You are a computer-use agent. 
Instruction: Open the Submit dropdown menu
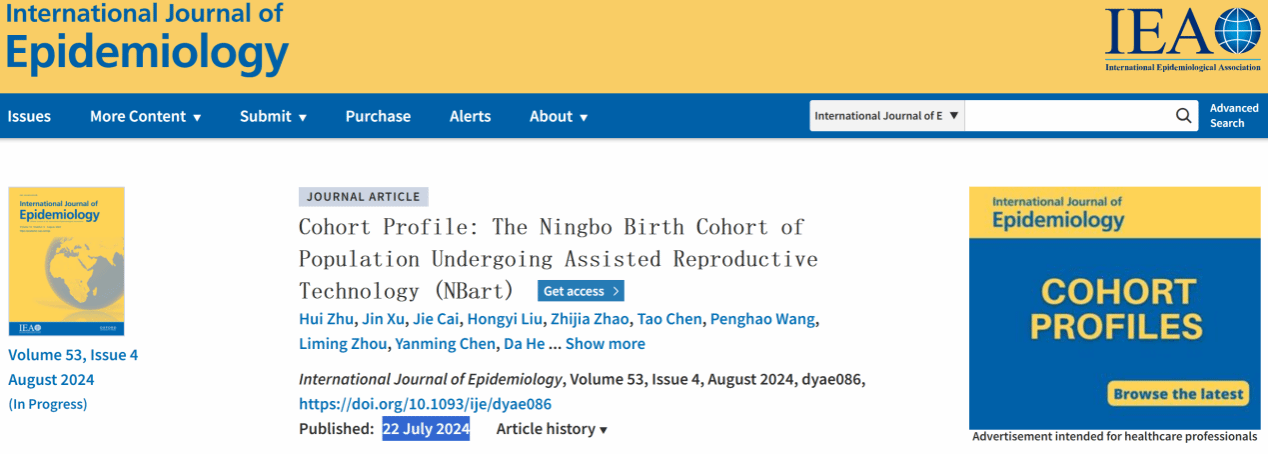click(273, 116)
